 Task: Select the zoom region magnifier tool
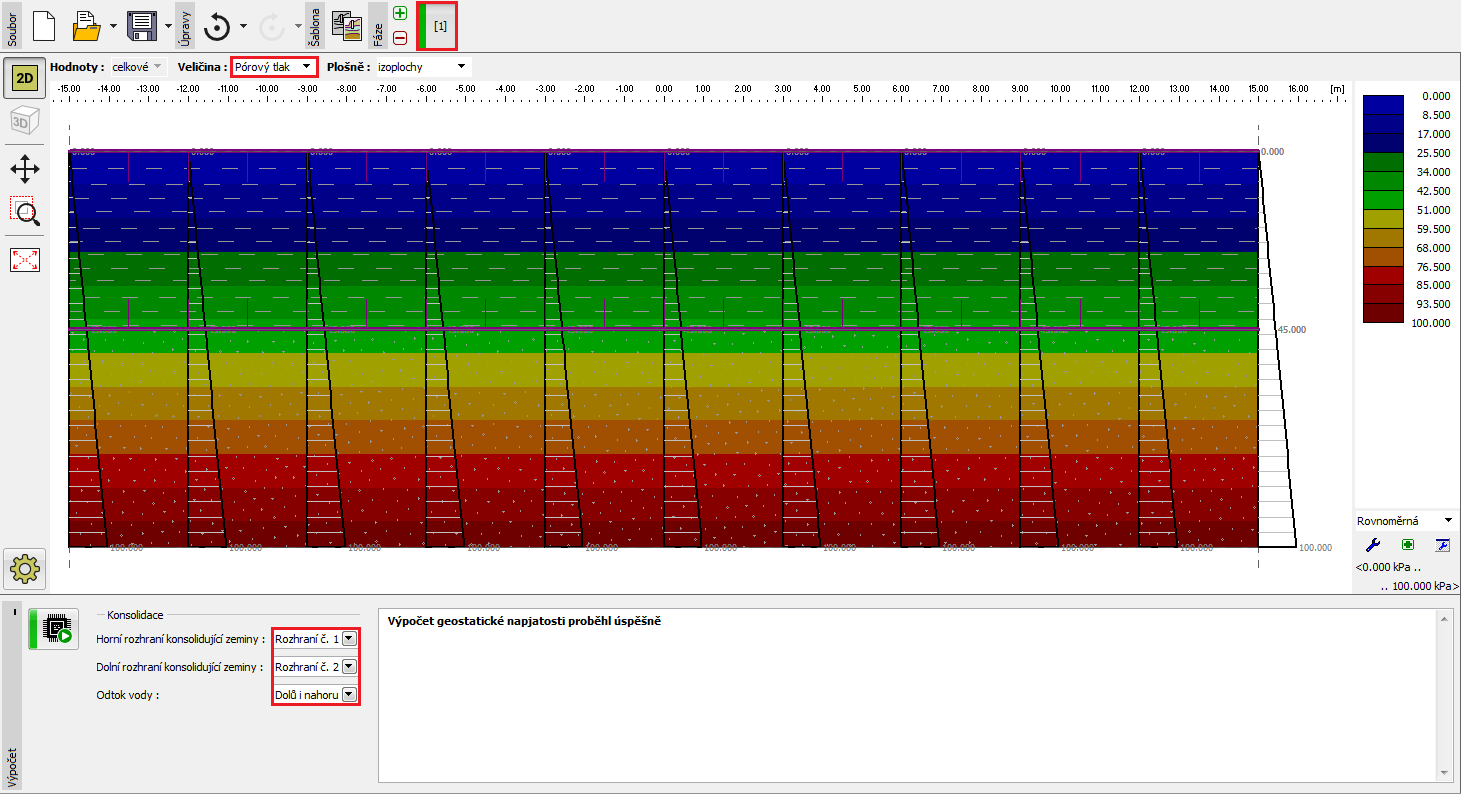pyautogui.click(x=24, y=211)
